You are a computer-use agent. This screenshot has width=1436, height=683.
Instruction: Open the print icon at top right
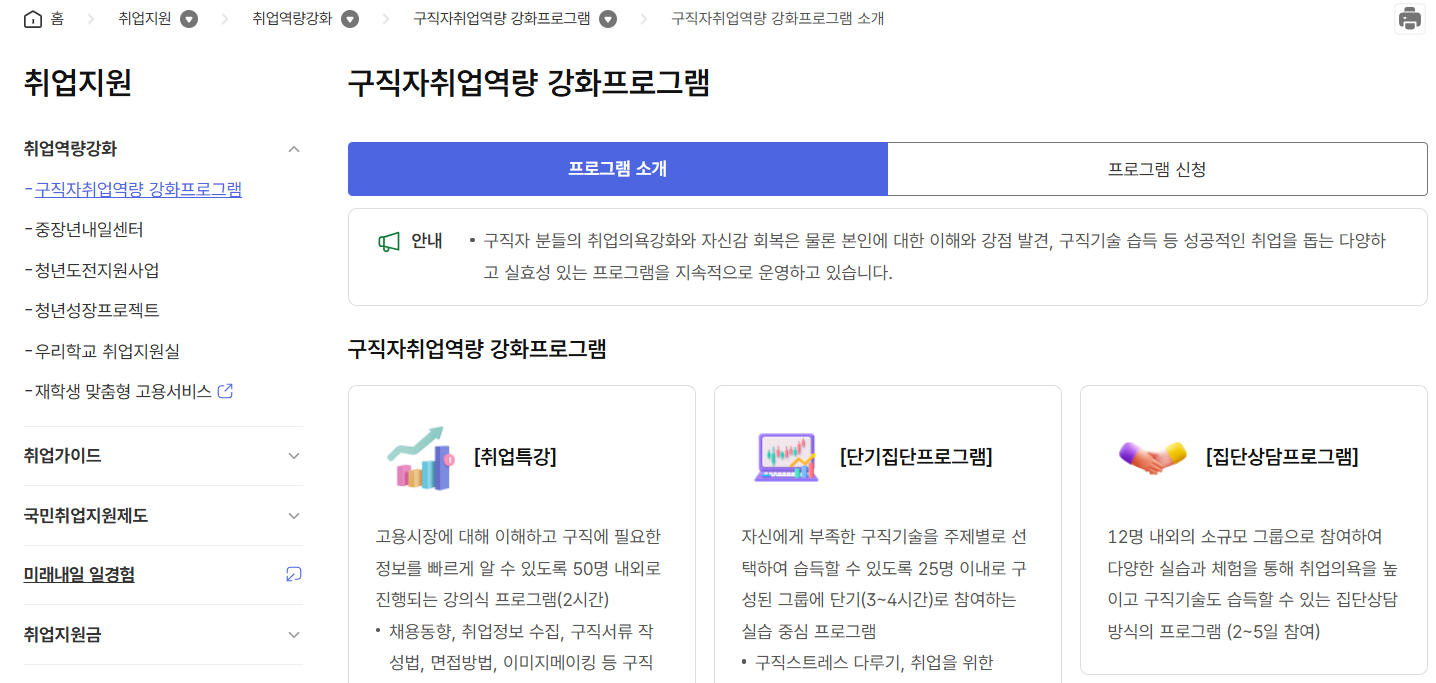tap(1408, 18)
